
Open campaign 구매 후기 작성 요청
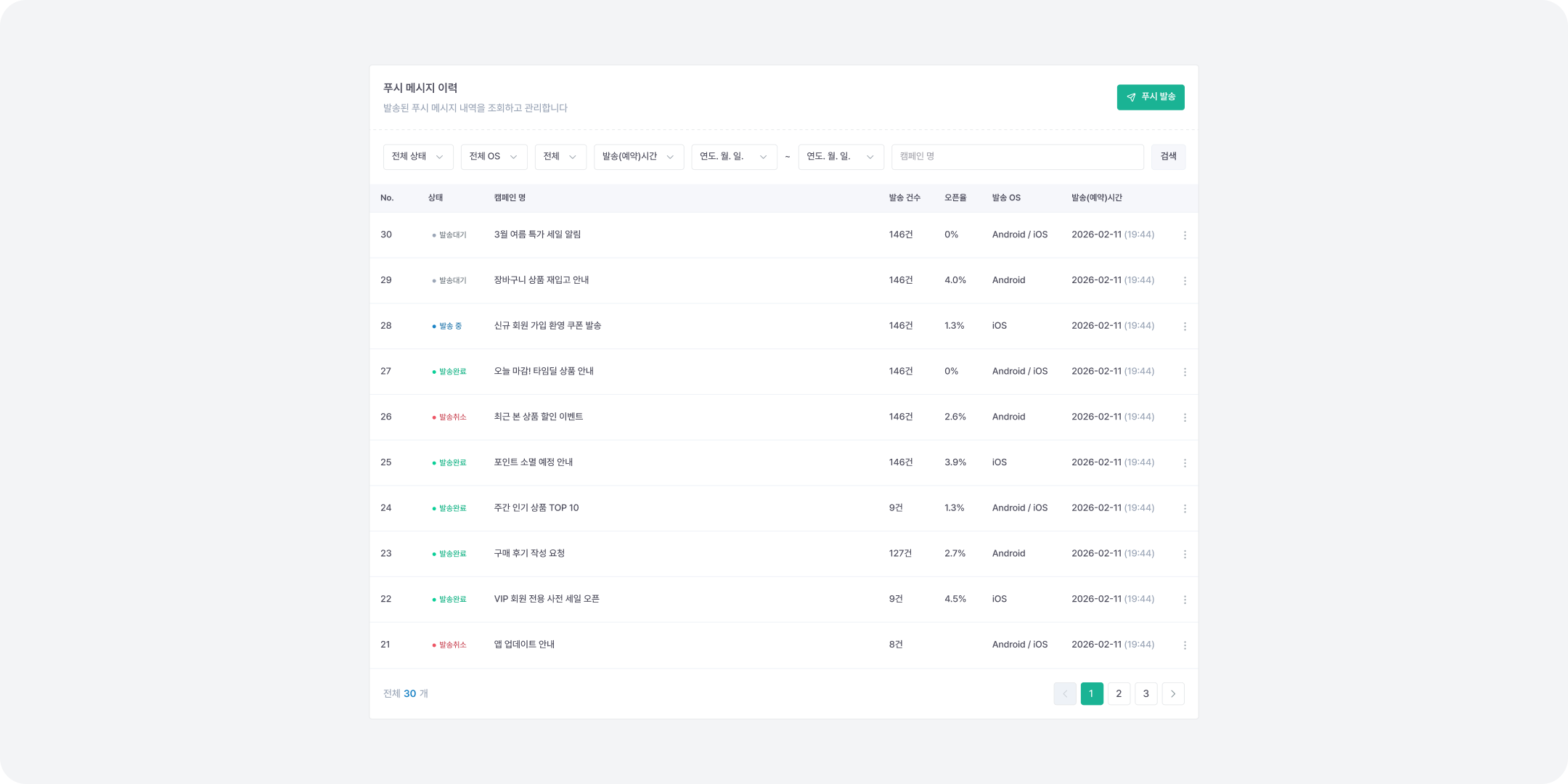[x=529, y=553]
